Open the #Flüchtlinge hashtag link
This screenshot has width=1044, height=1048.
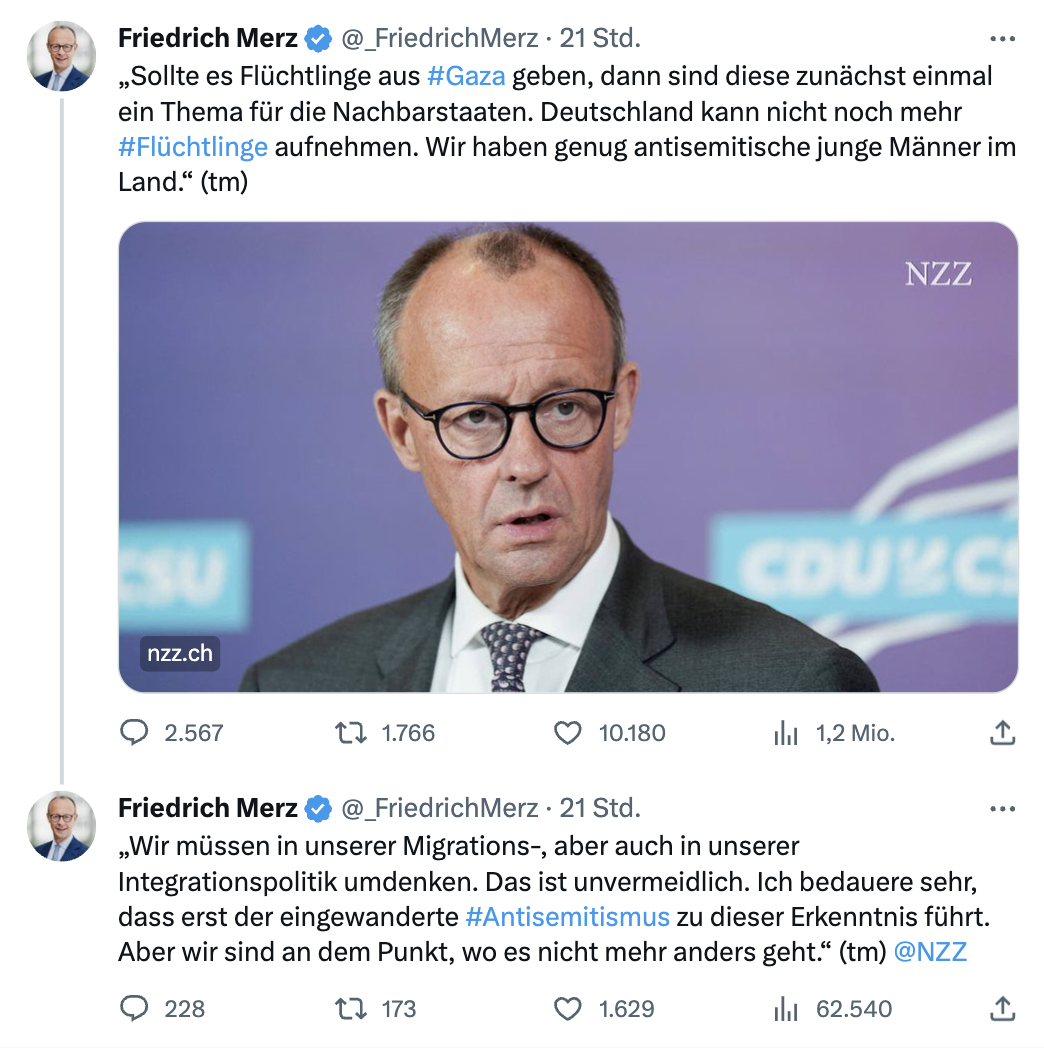193,147
